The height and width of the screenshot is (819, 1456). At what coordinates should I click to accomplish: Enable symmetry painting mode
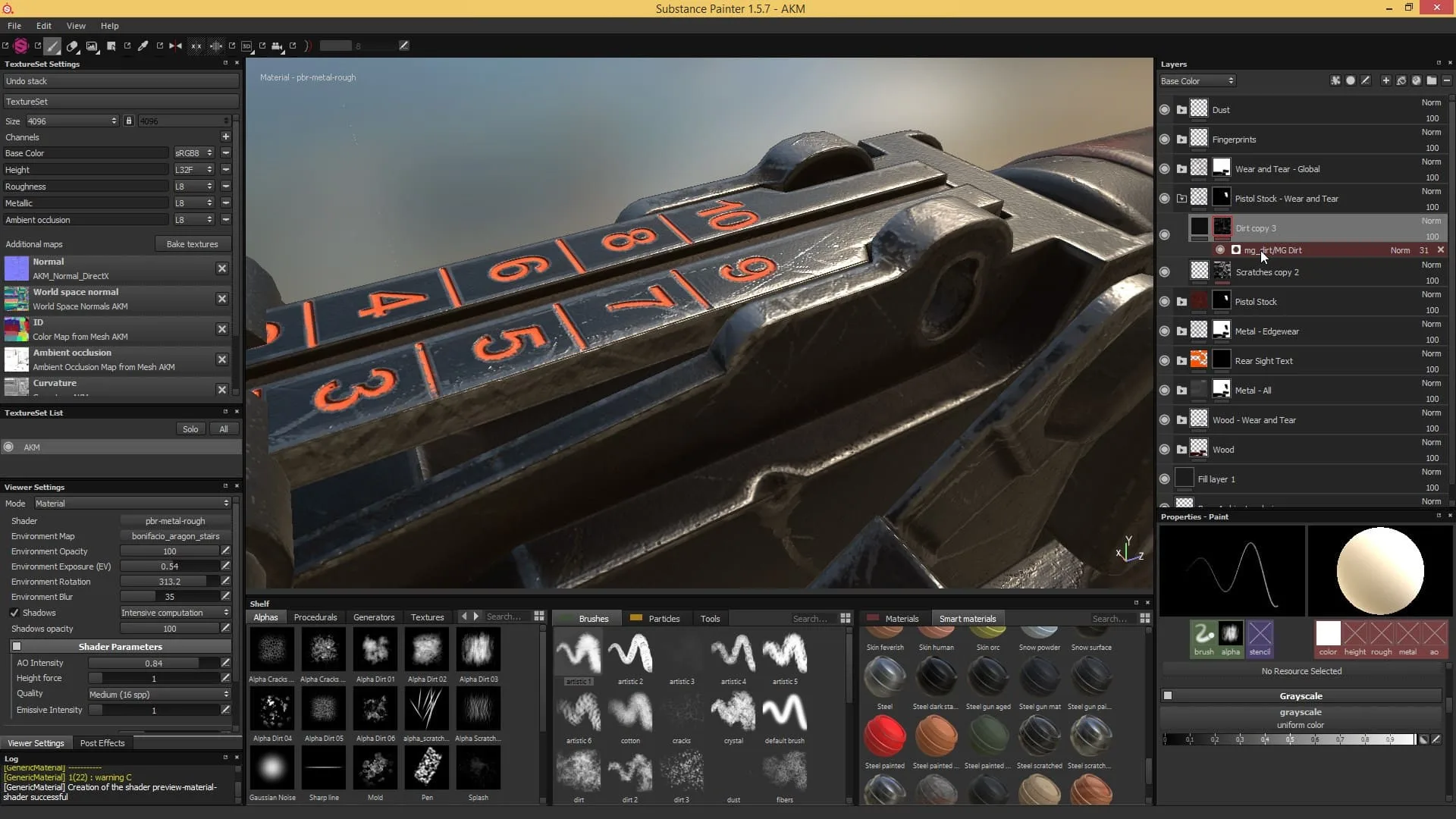[175, 45]
